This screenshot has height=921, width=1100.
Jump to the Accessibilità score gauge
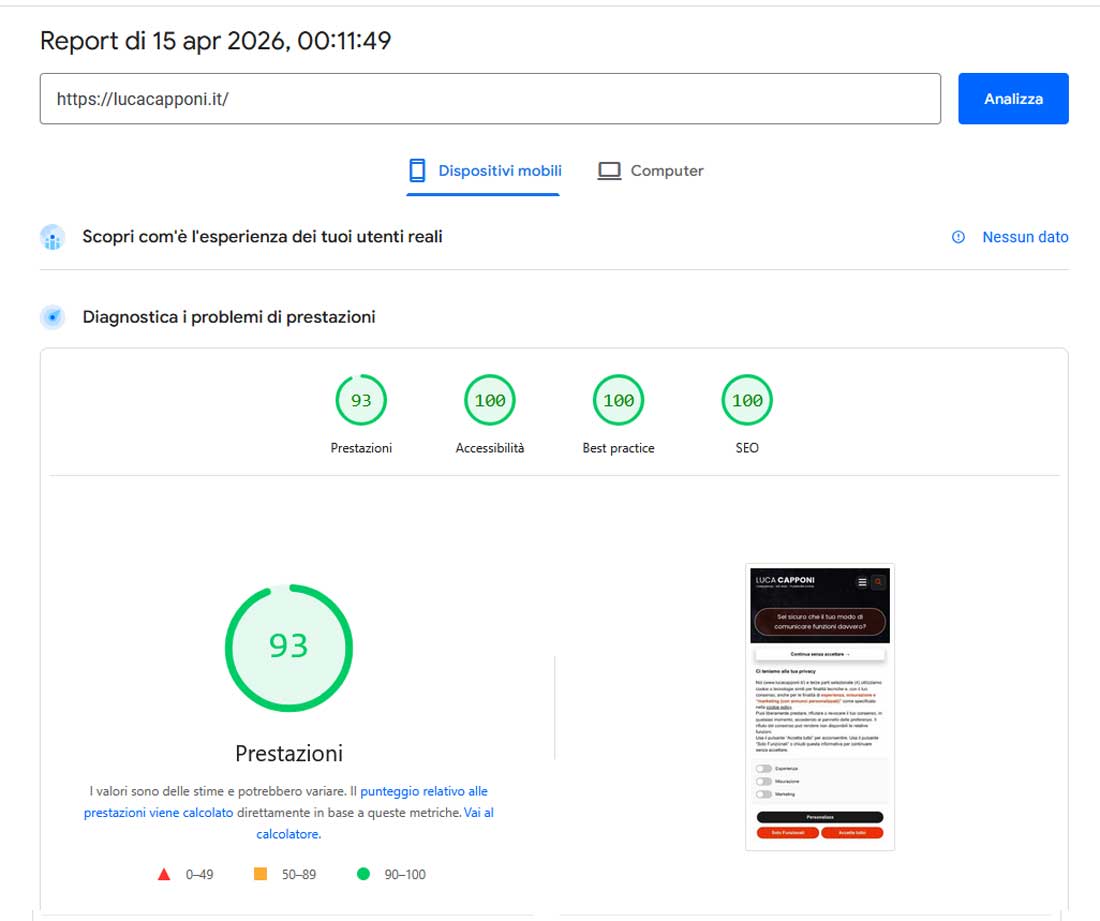pos(490,401)
